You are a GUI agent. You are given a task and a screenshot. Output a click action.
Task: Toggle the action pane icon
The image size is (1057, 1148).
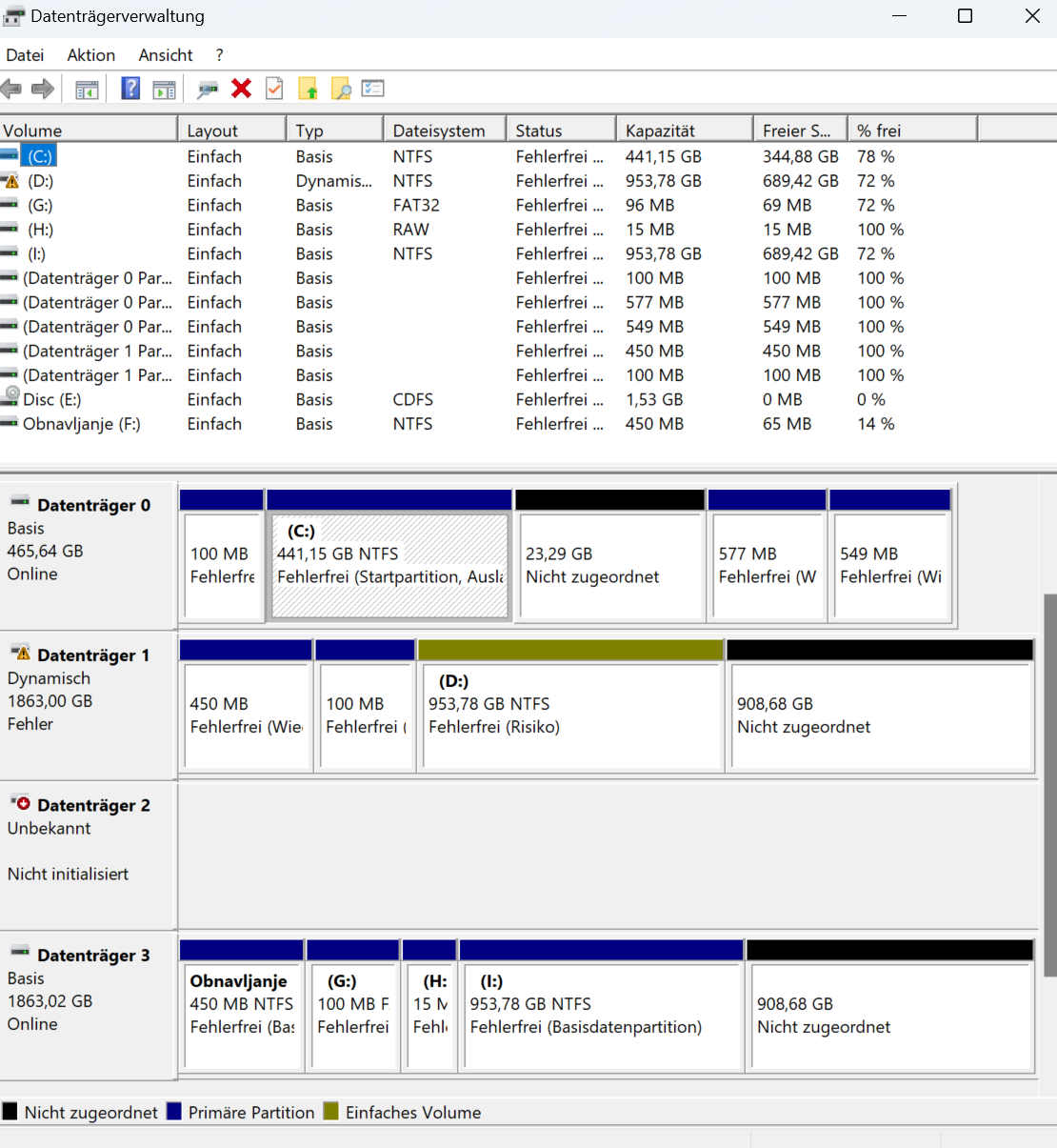(164, 90)
